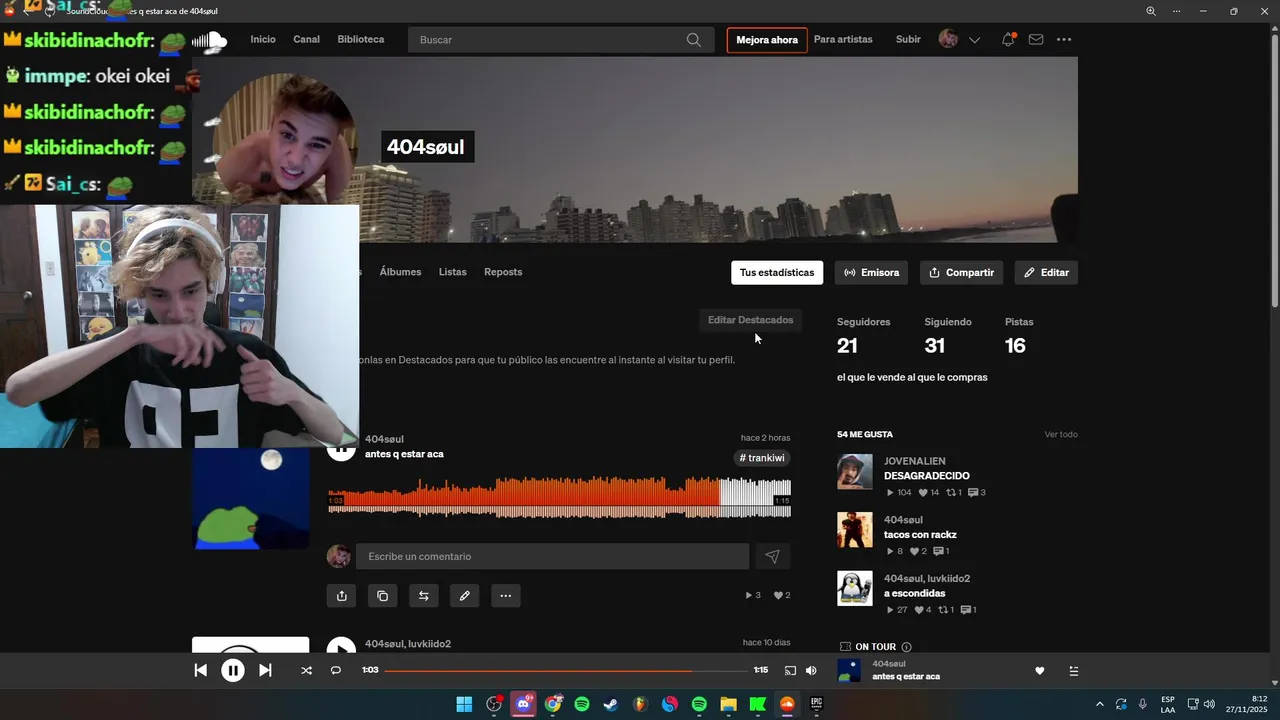Viewport: 1280px width, 720px height.
Task: Click the penguin 'a escondidas' thumbnail
Action: 855,589
